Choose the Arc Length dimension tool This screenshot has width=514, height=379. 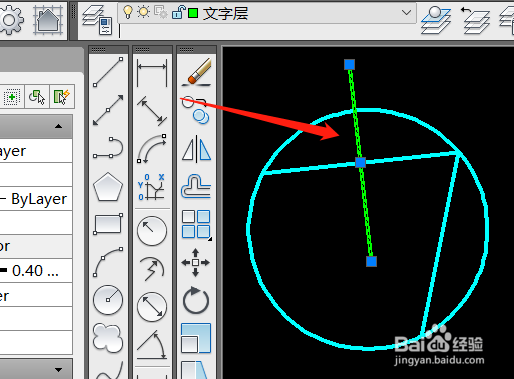point(152,149)
